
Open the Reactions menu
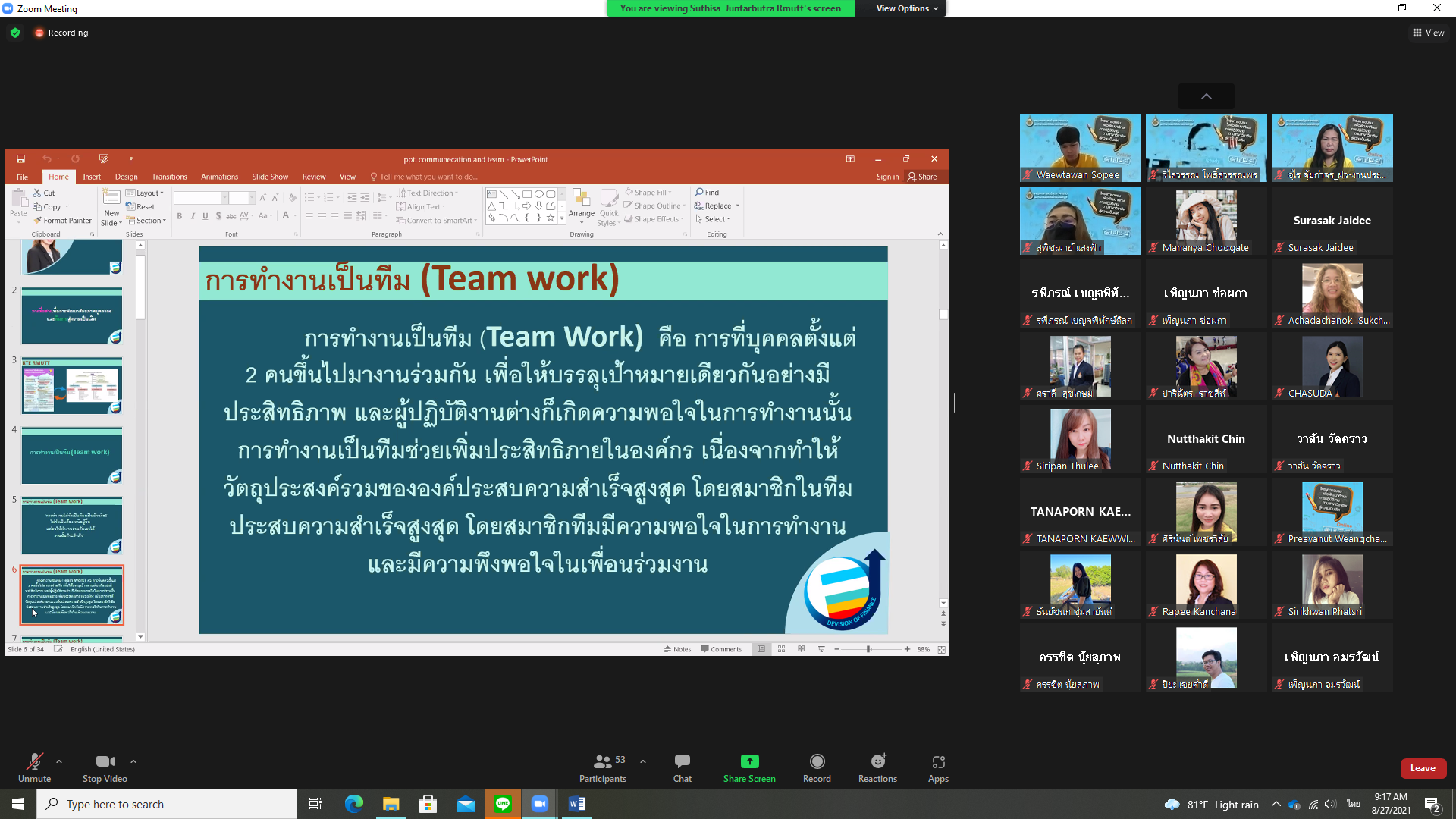877,767
